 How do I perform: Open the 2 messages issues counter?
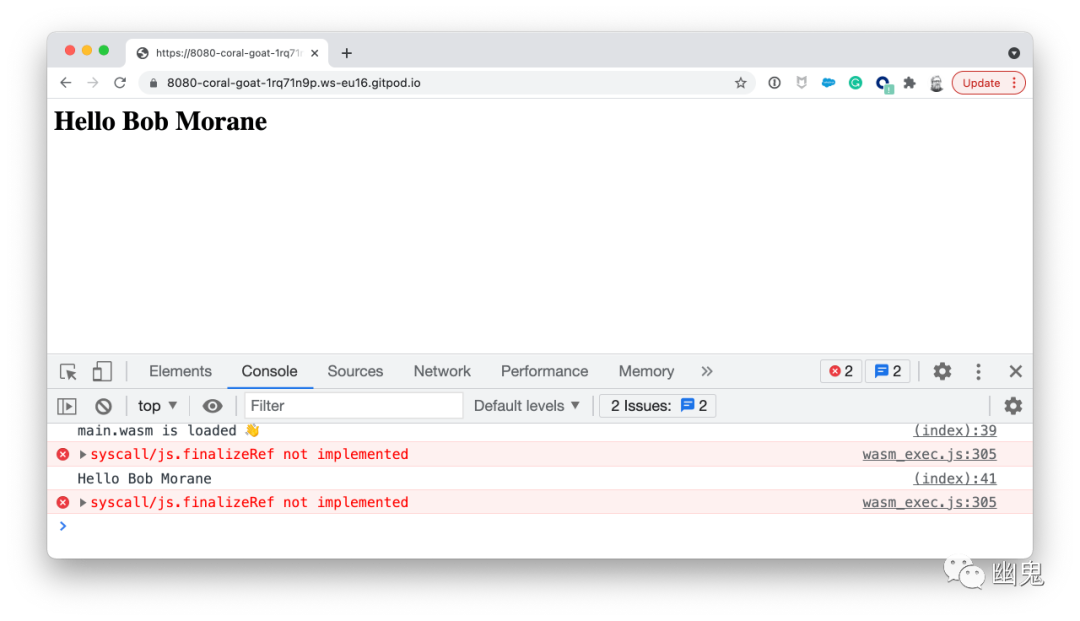[x=888, y=371]
